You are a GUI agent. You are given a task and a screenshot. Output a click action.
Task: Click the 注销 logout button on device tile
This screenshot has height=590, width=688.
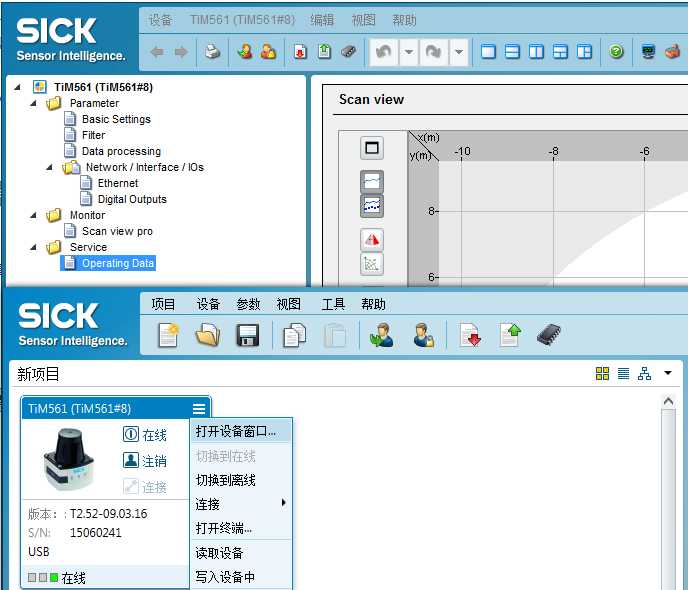[x=145, y=461]
